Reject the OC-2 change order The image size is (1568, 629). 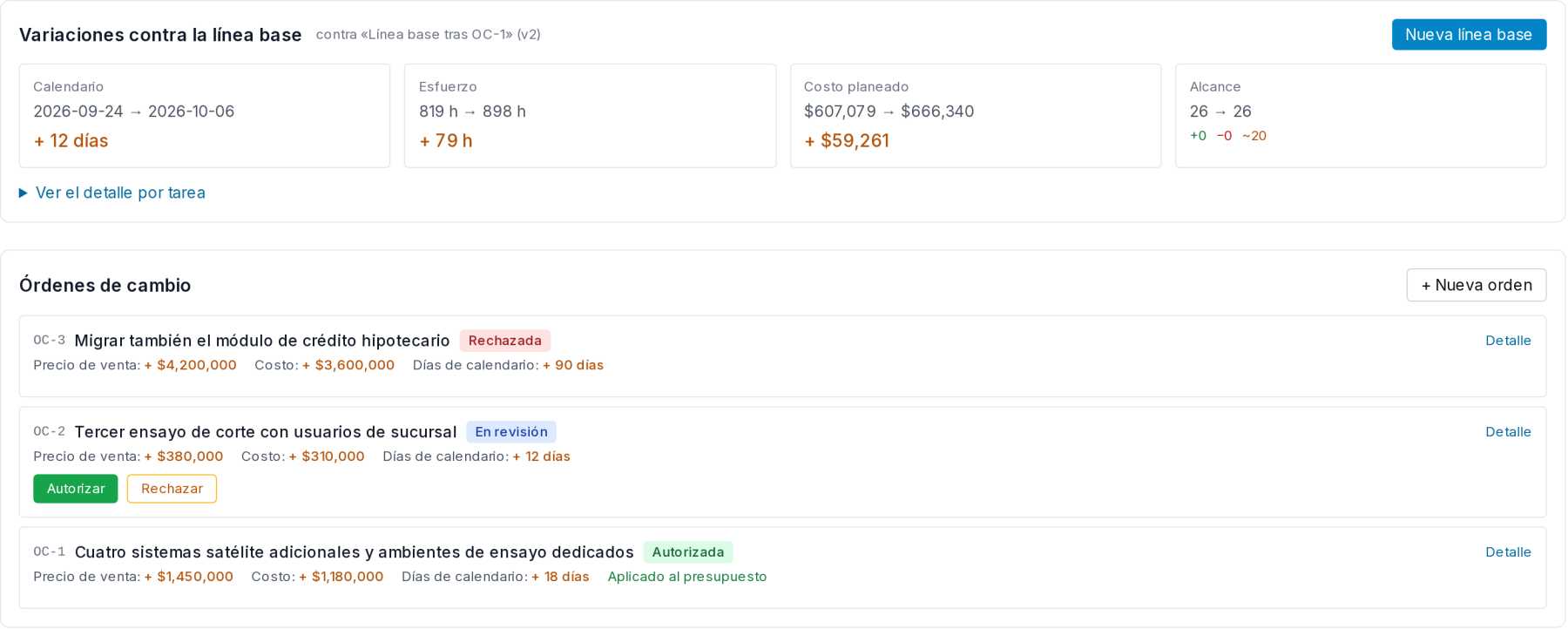coord(172,489)
